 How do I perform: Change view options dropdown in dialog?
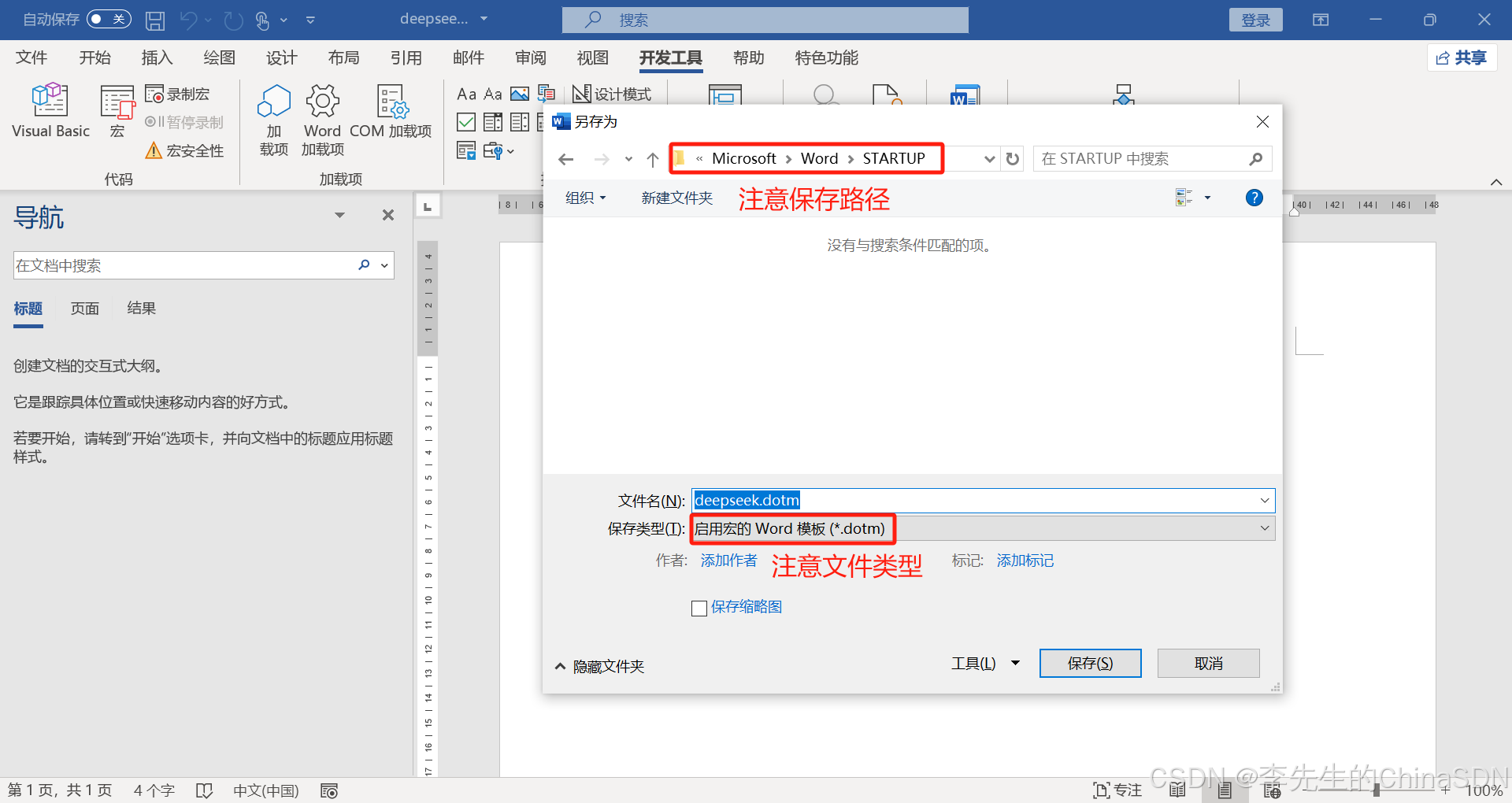[x=1207, y=198]
